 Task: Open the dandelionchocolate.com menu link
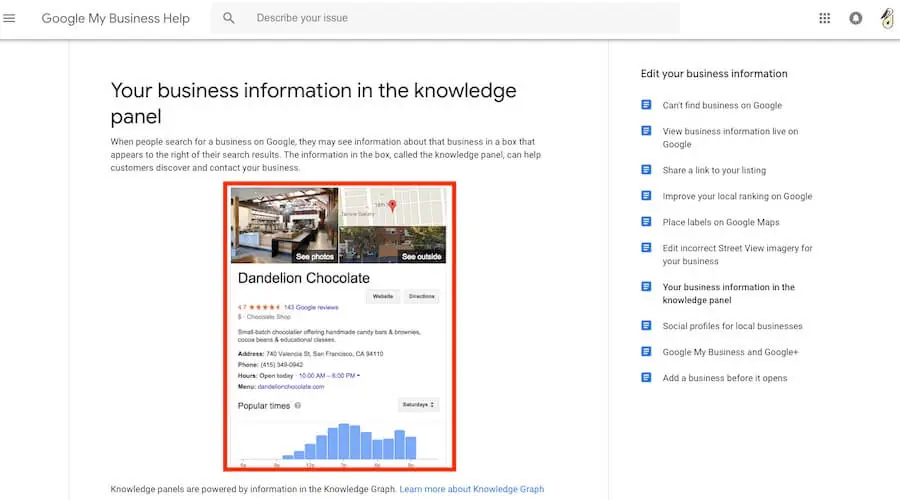tap(290, 386)
